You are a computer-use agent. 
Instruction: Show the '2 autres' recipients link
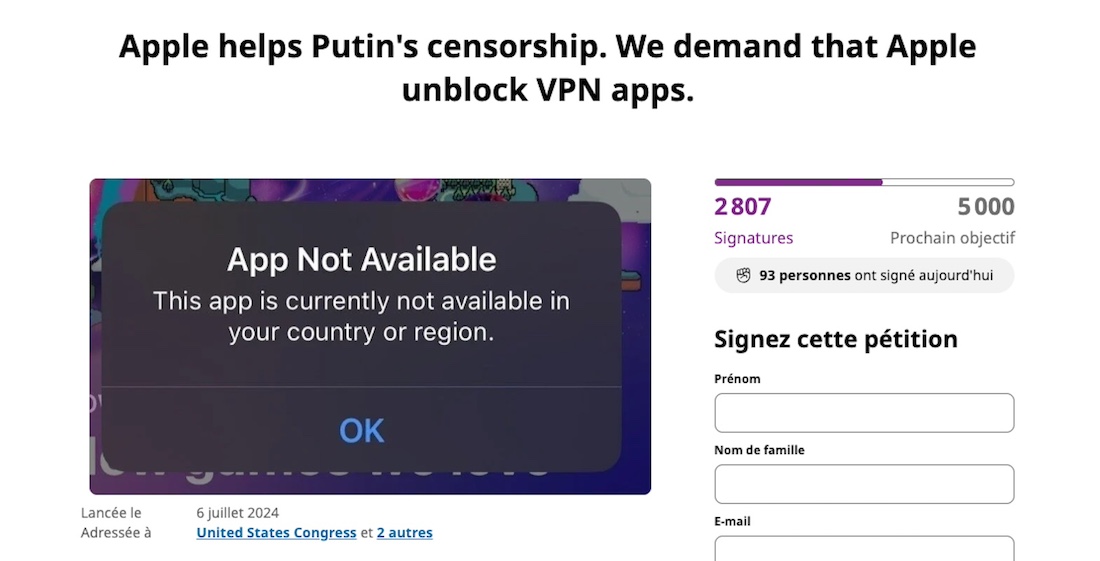(405, 533)
